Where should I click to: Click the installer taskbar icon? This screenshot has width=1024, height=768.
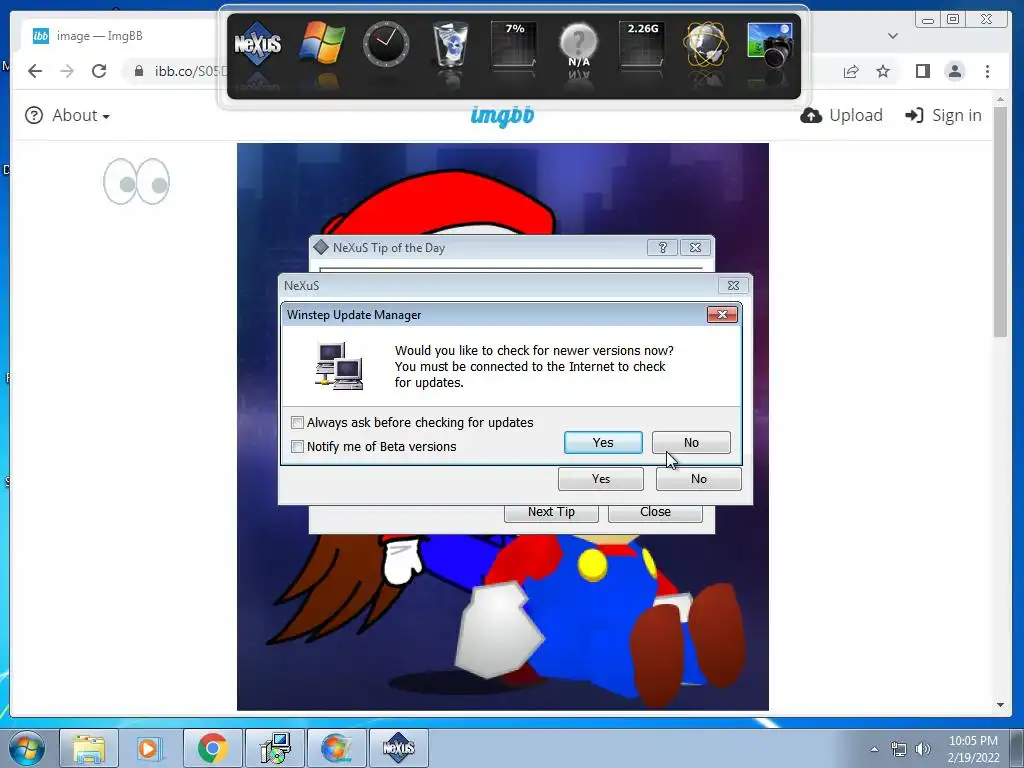pyautogui.click(x=275, y=748)
